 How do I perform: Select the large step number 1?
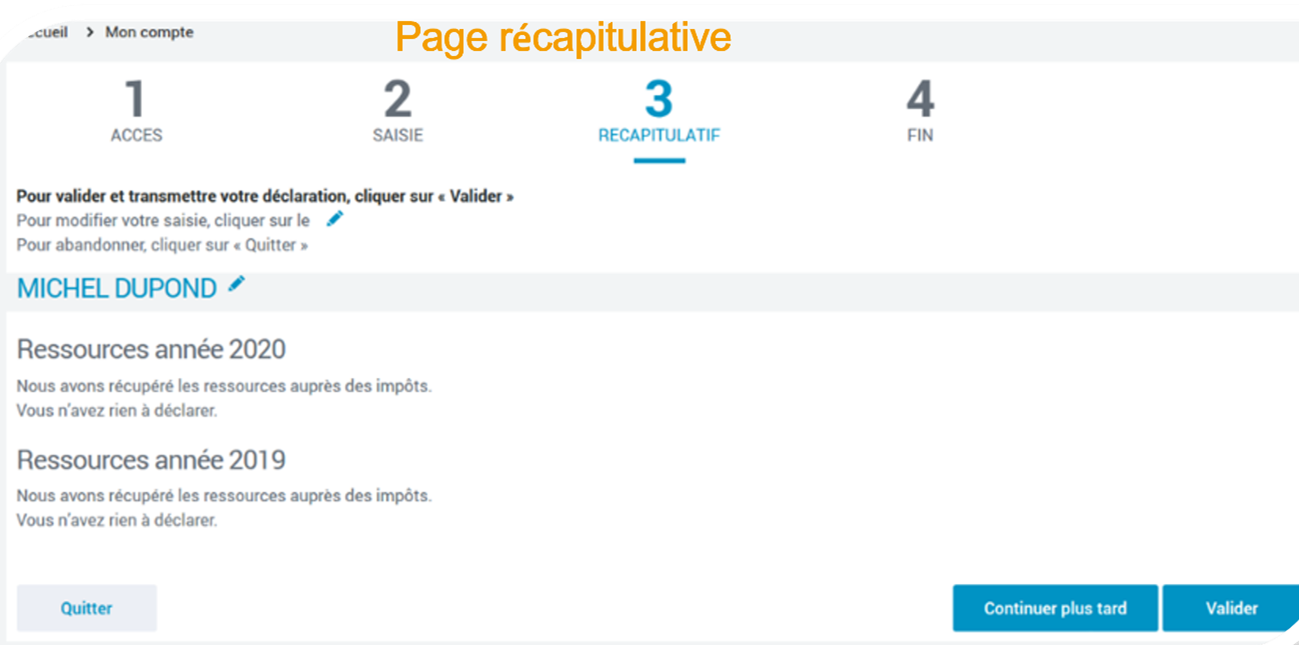(135, 101)
